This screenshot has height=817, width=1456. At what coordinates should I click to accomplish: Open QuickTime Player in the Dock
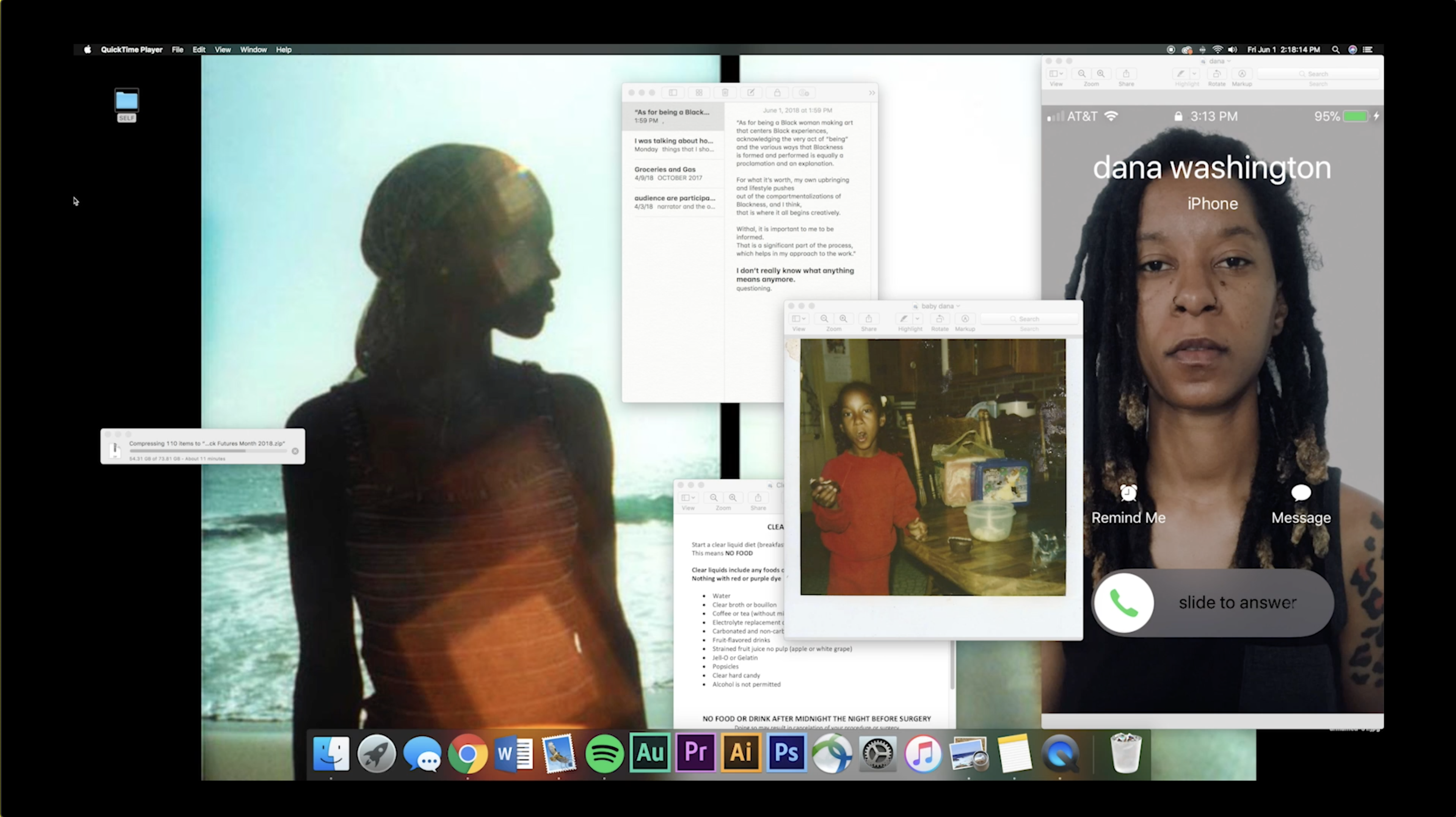click(x=1061, y=753)
